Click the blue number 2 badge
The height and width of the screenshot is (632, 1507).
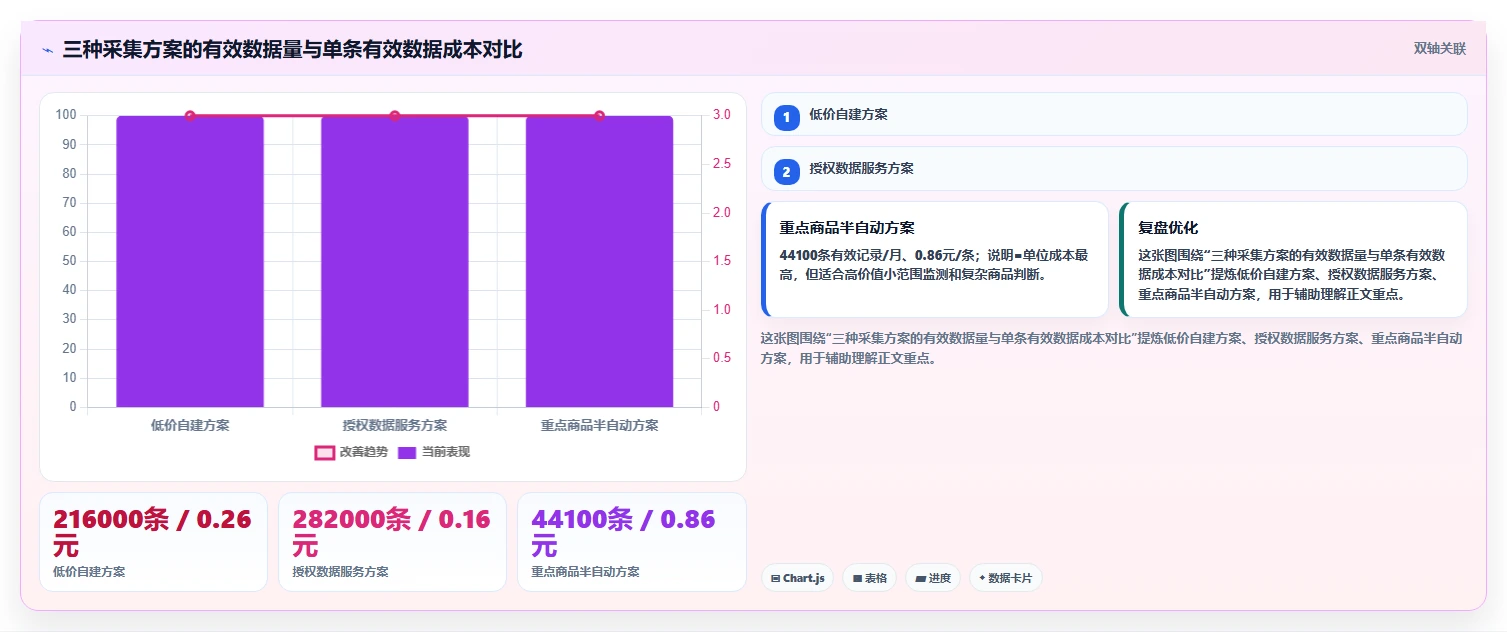coord(786,171)
